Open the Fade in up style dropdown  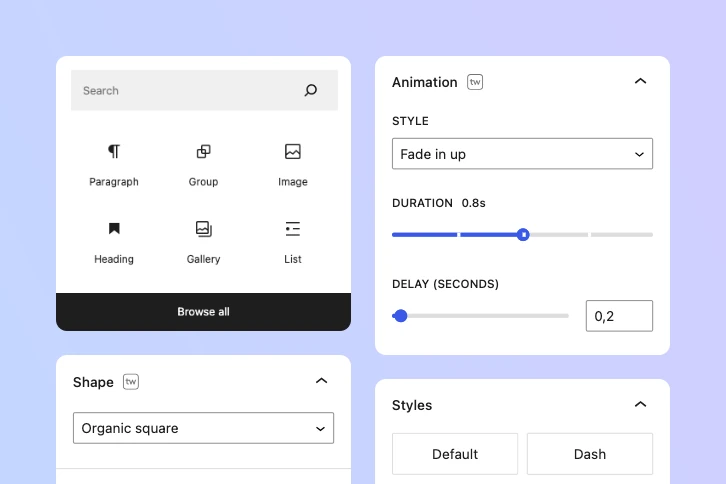pos(522,154)
